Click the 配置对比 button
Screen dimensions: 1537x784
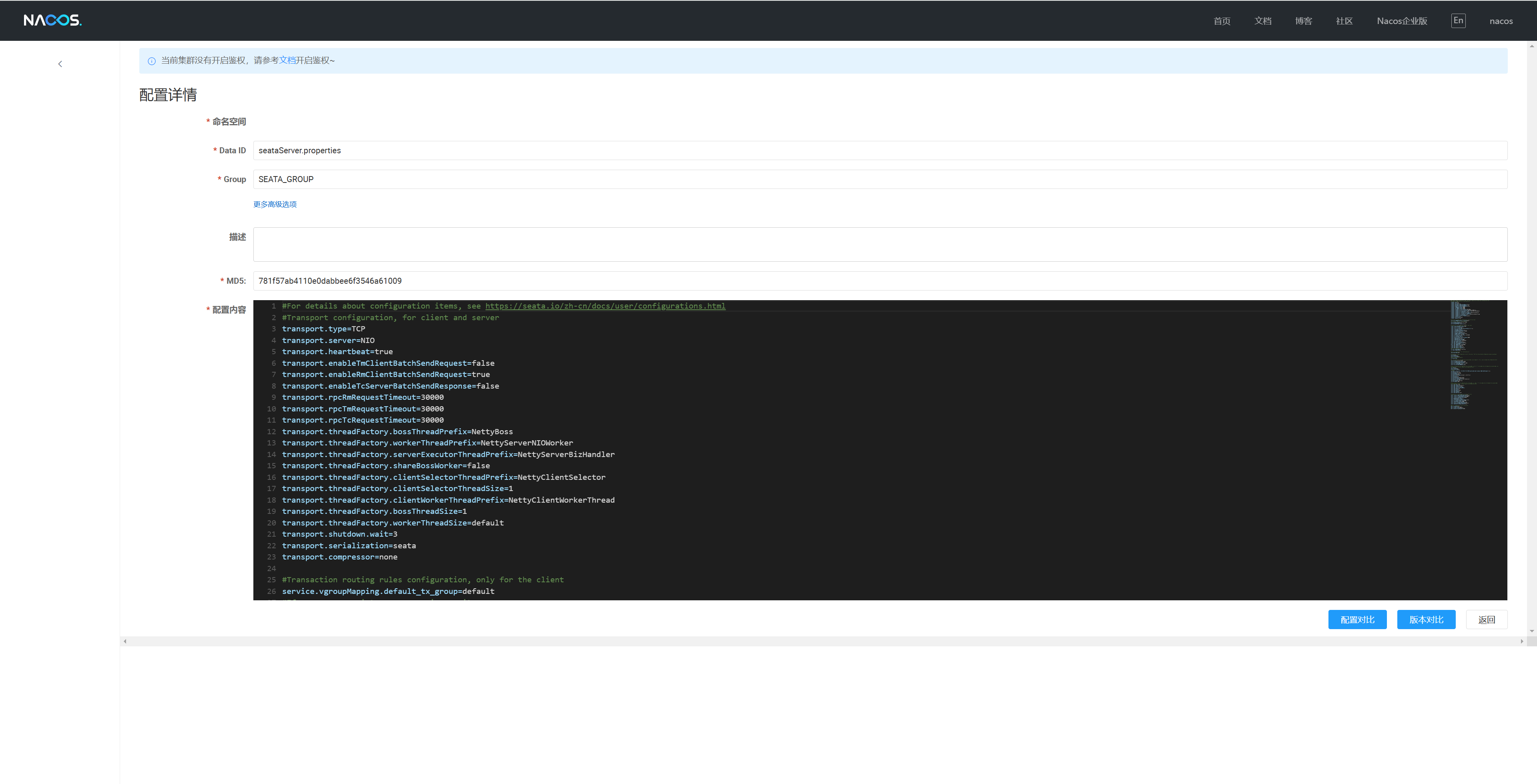[x=1357, y=620]
